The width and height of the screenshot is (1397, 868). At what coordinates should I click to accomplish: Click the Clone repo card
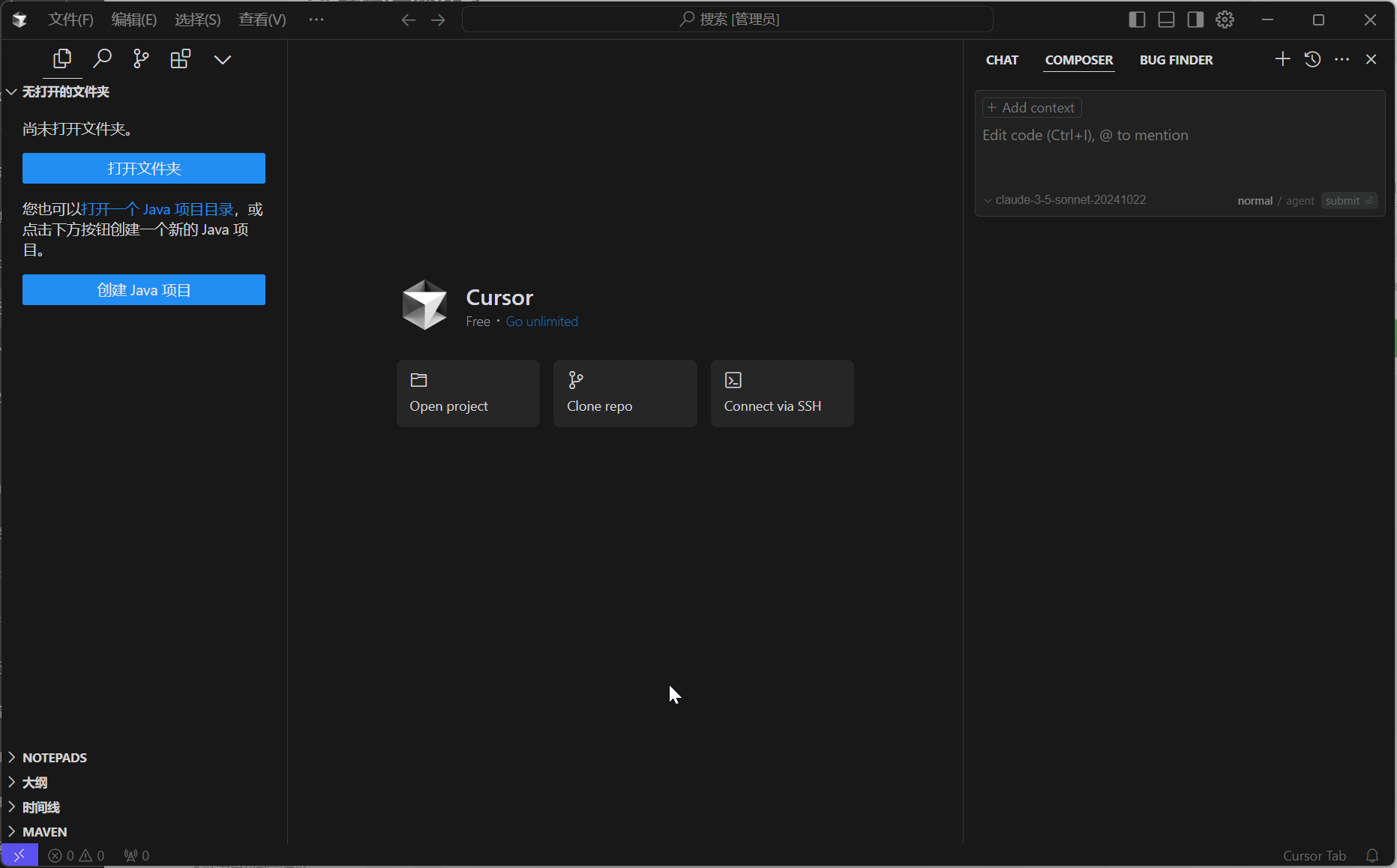pyautogui.click(x=625, y=394)
